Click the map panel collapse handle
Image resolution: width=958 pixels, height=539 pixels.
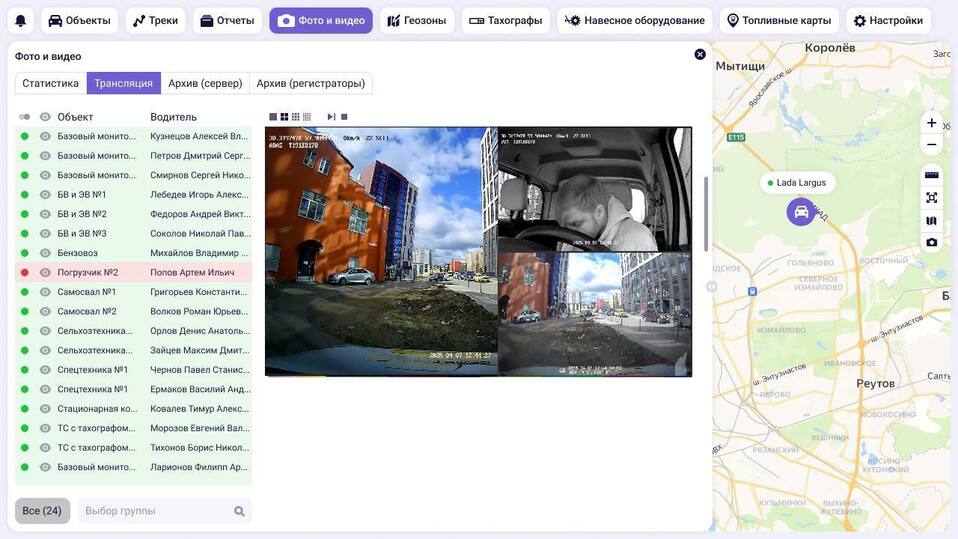tap(712, 286)
